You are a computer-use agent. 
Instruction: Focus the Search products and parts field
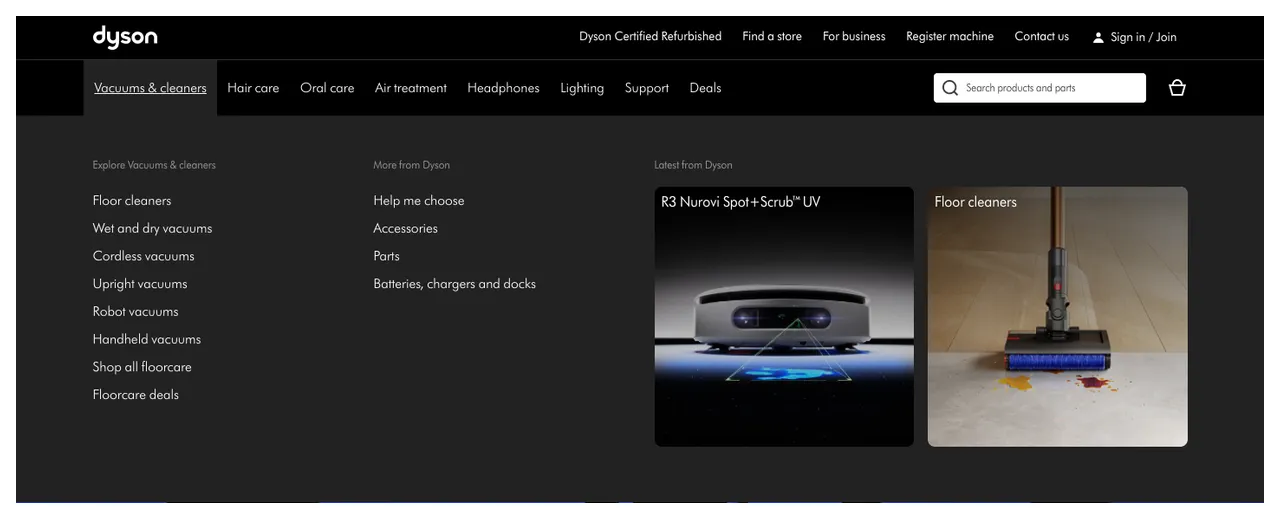tap(1040, 88)
